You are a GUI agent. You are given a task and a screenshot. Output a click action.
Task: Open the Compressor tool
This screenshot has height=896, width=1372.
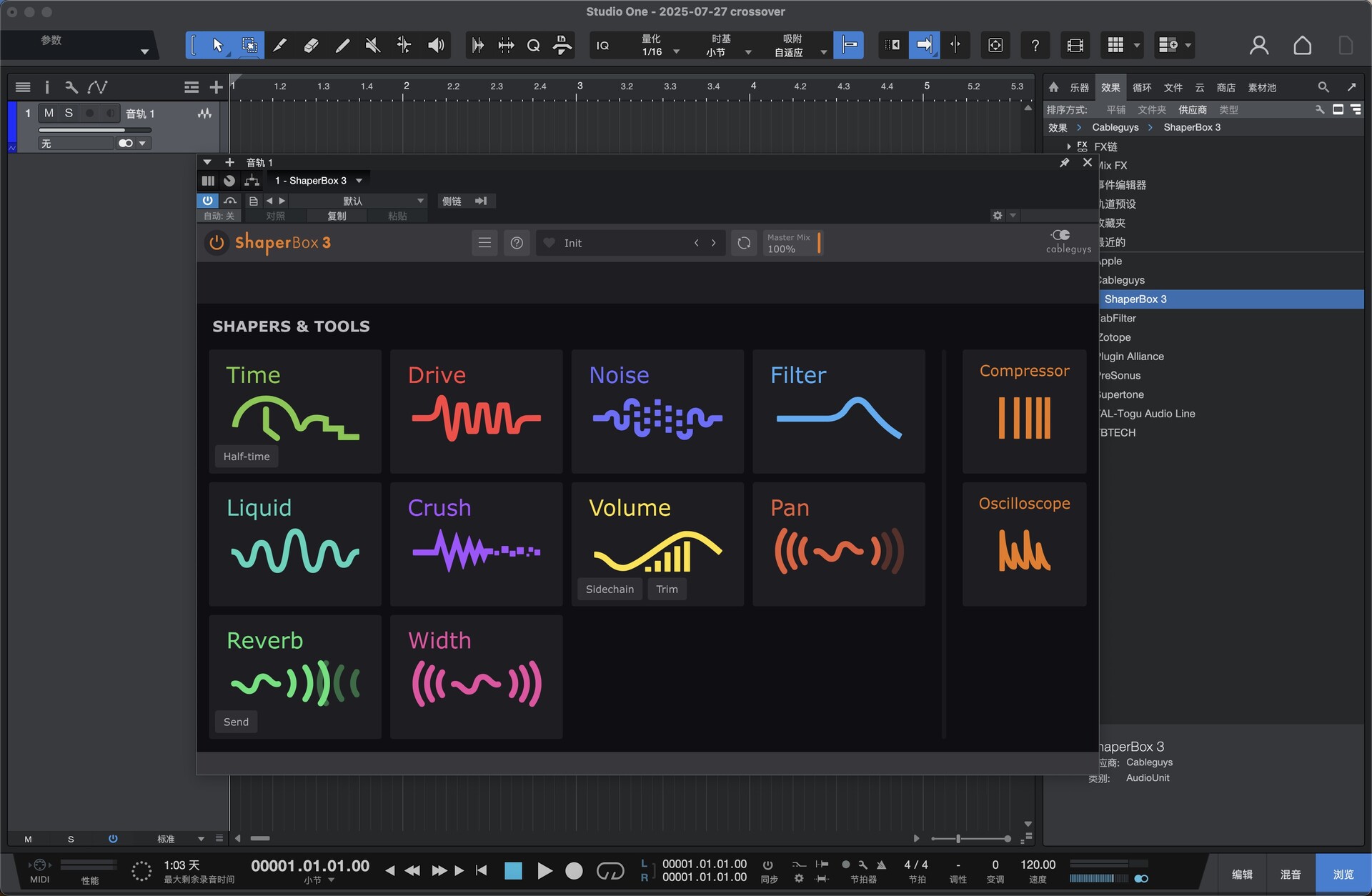click(1025, 412)
